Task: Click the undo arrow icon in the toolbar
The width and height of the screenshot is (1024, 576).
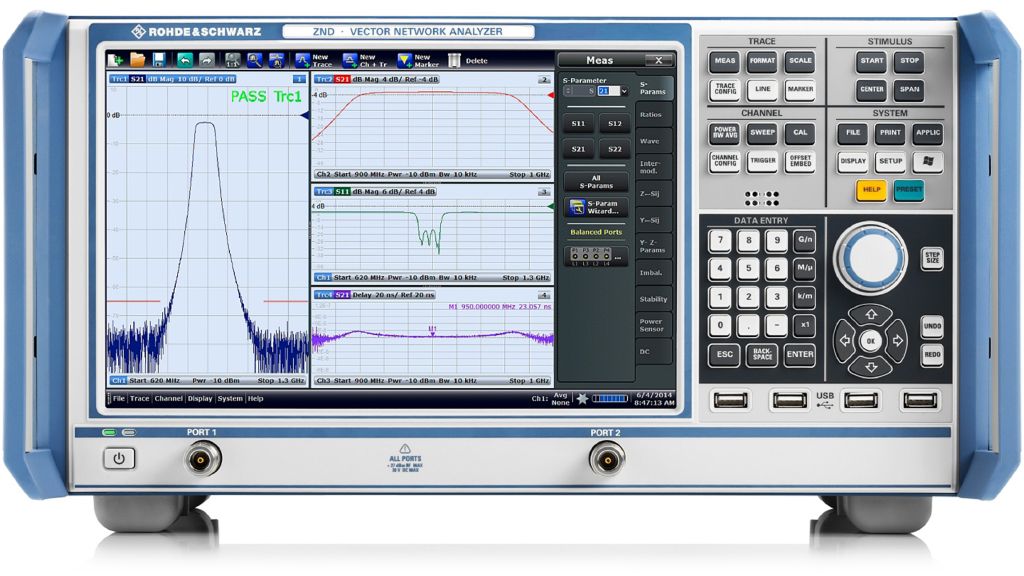Action: tap(185, 60)
